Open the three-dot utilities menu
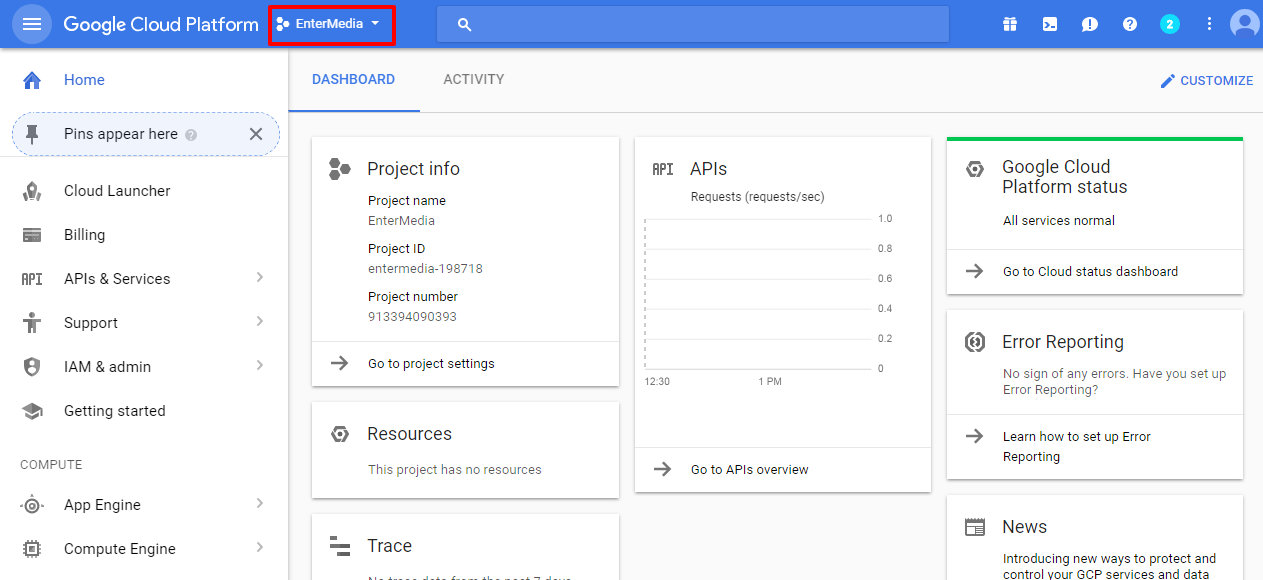1263x580 pixels. (1210, 24)
